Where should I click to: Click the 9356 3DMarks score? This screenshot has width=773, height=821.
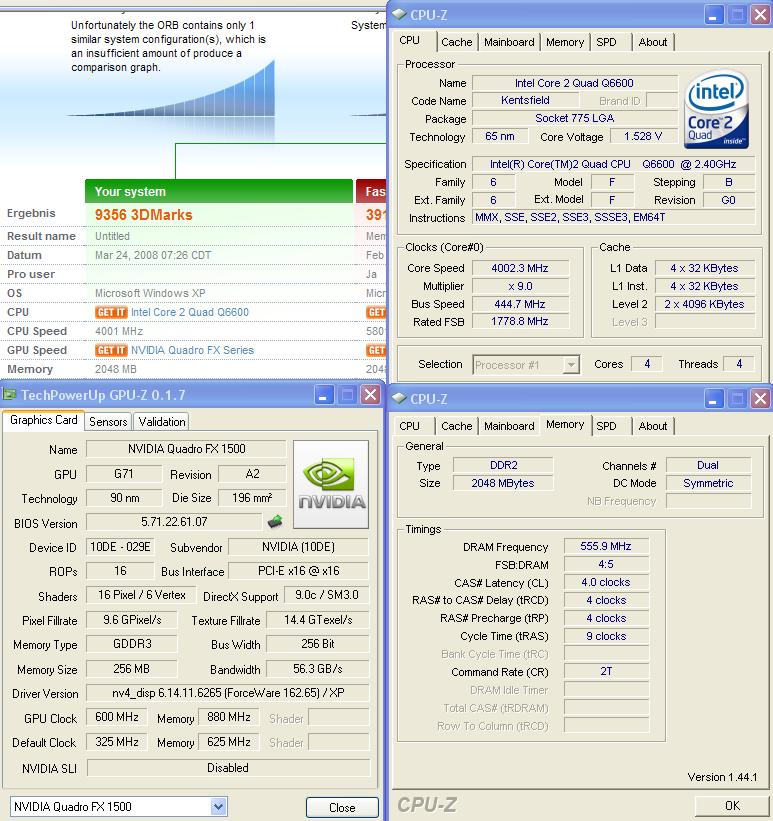coord(143,215)
